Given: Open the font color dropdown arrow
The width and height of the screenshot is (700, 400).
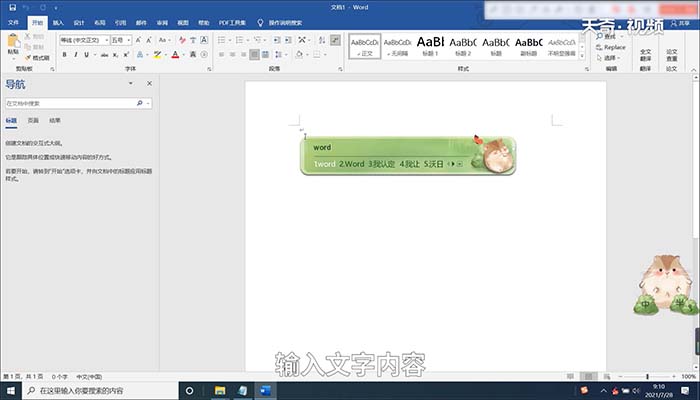Looking at the screenshot, I should pos(183,55).
